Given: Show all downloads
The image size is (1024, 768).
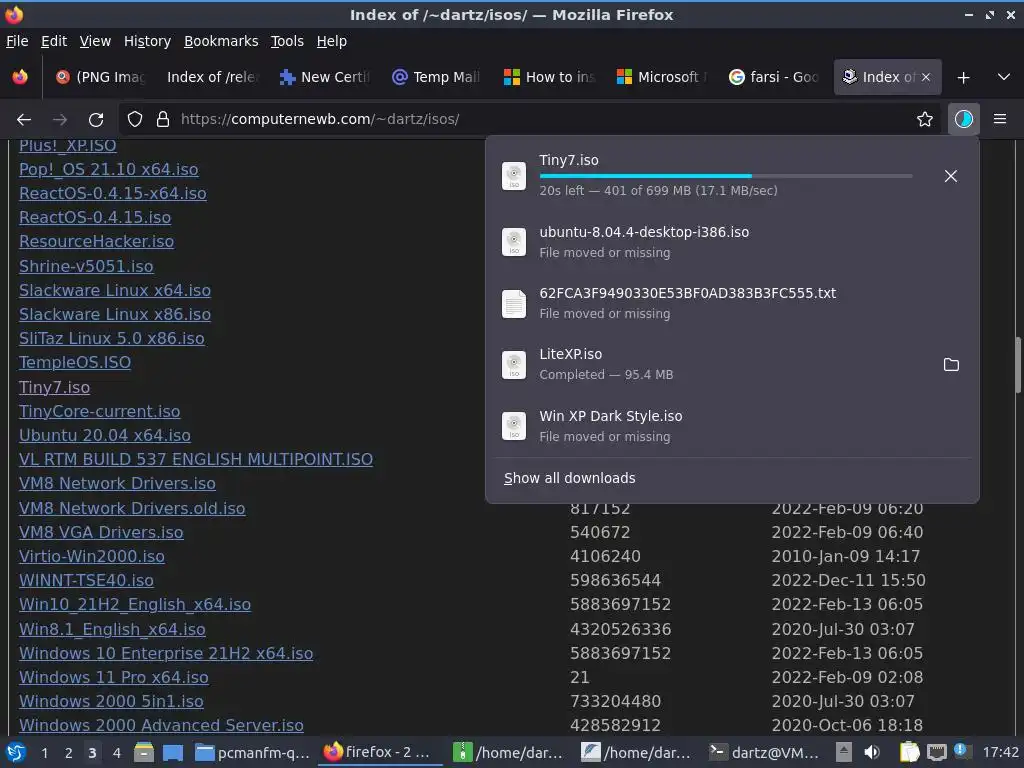Looking at the screenshot, I should [569, 478].
